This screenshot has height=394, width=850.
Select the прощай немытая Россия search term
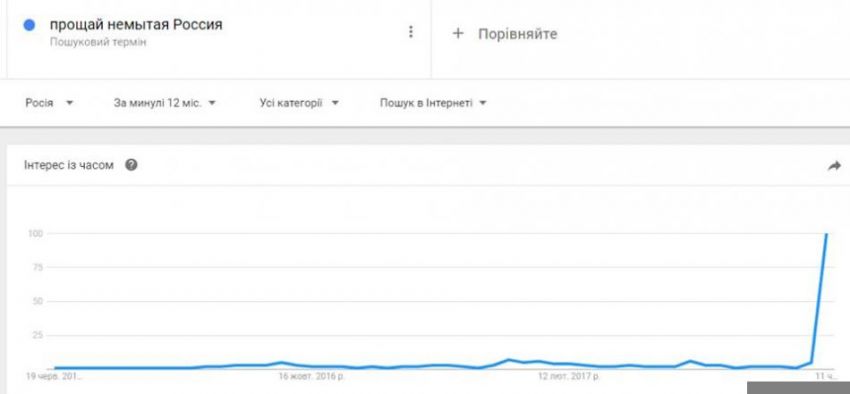pyautogui.click(x=136, y=25)
